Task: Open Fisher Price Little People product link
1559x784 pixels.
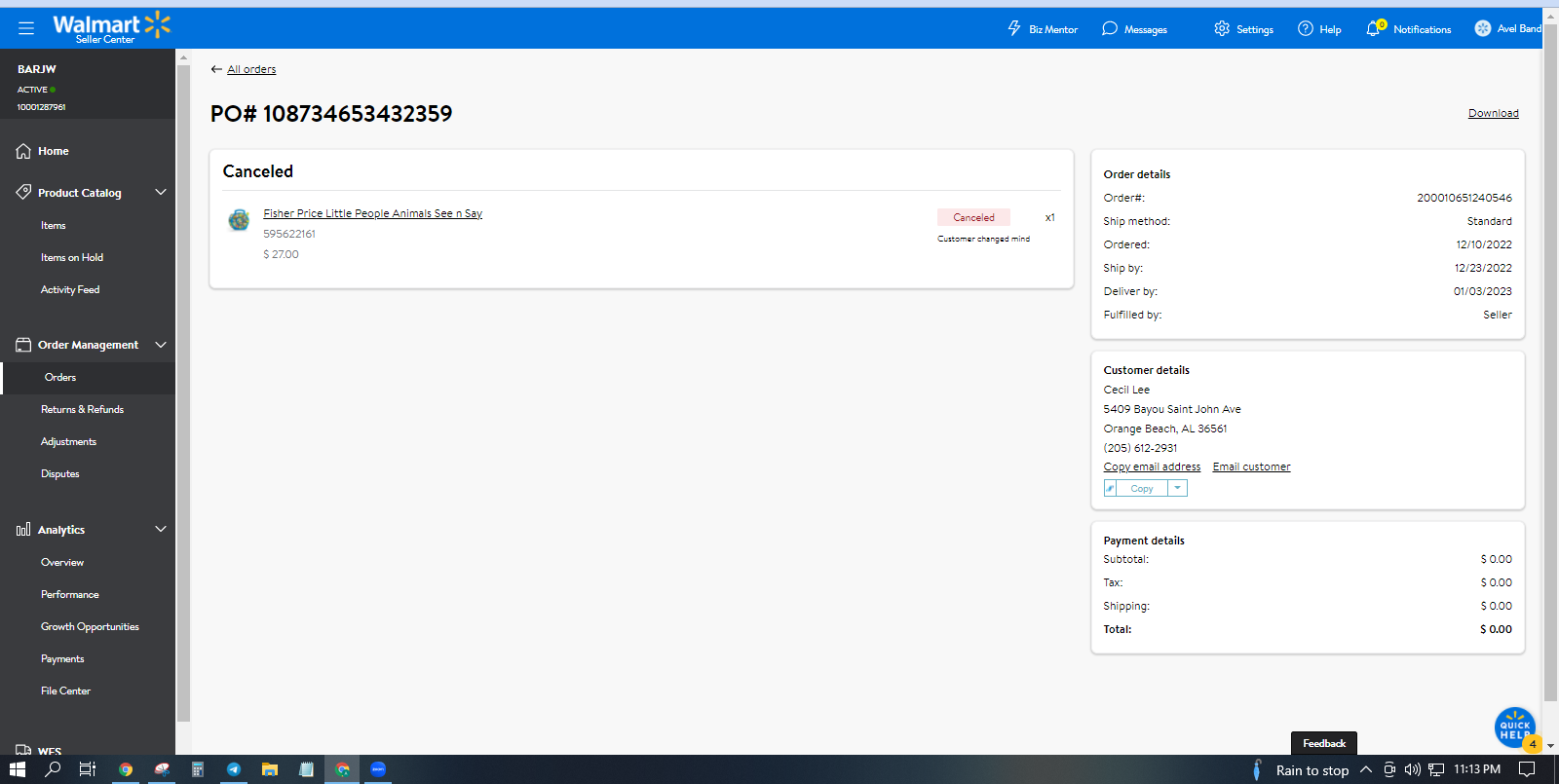Action: tap(373, 213)
